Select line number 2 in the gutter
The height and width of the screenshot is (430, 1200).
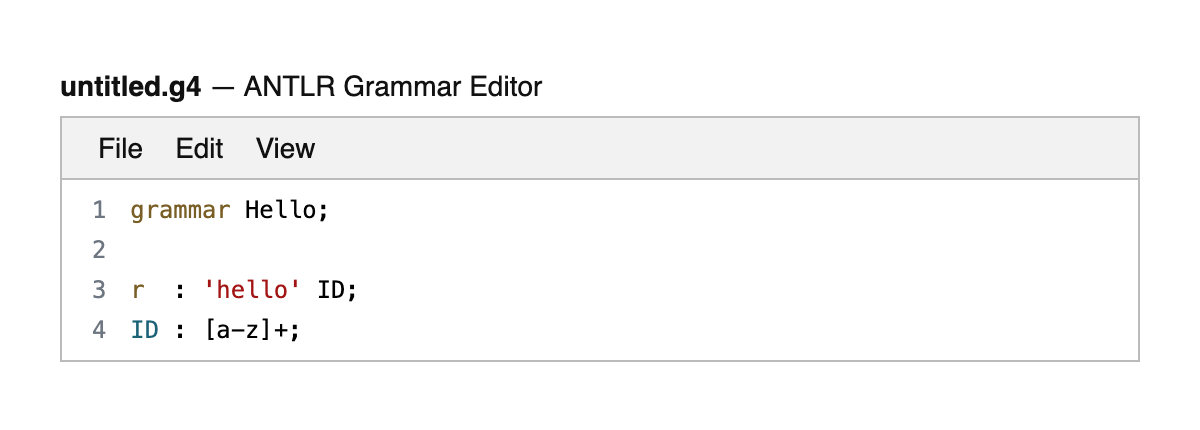(x=98, y=250)
